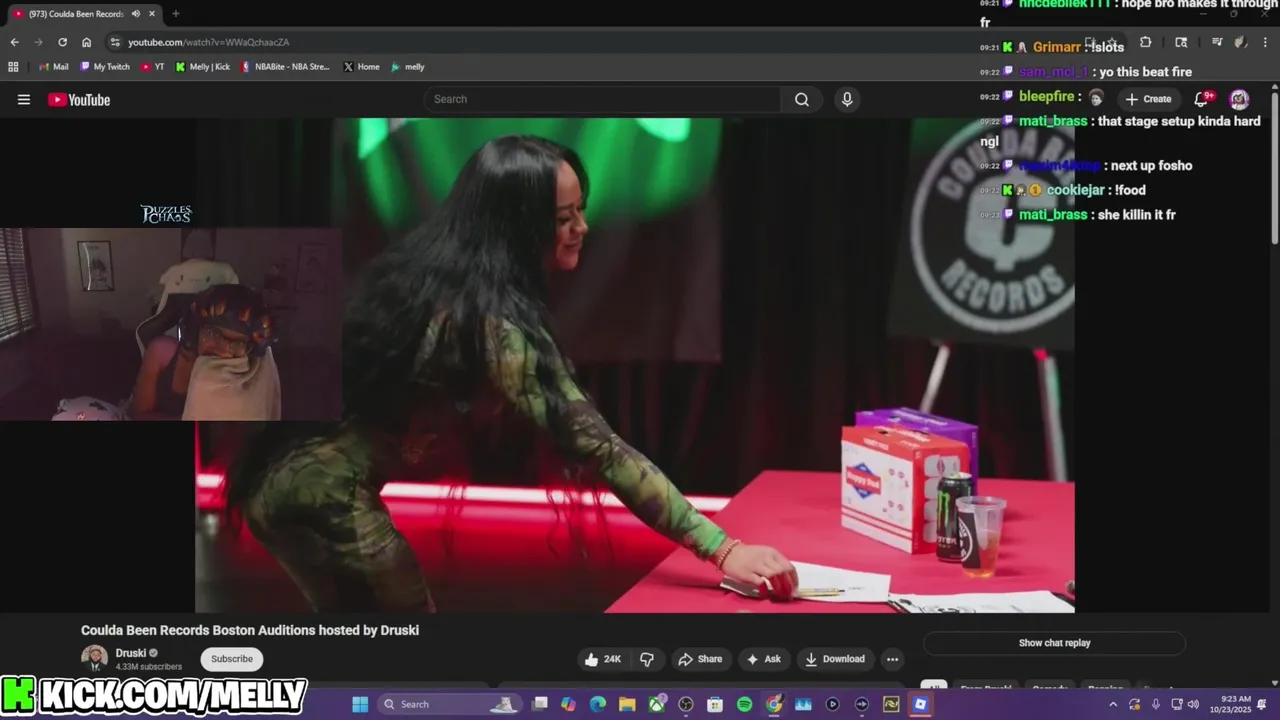Dislike the video
This screenshot has height=720, width=1280.
647,659
